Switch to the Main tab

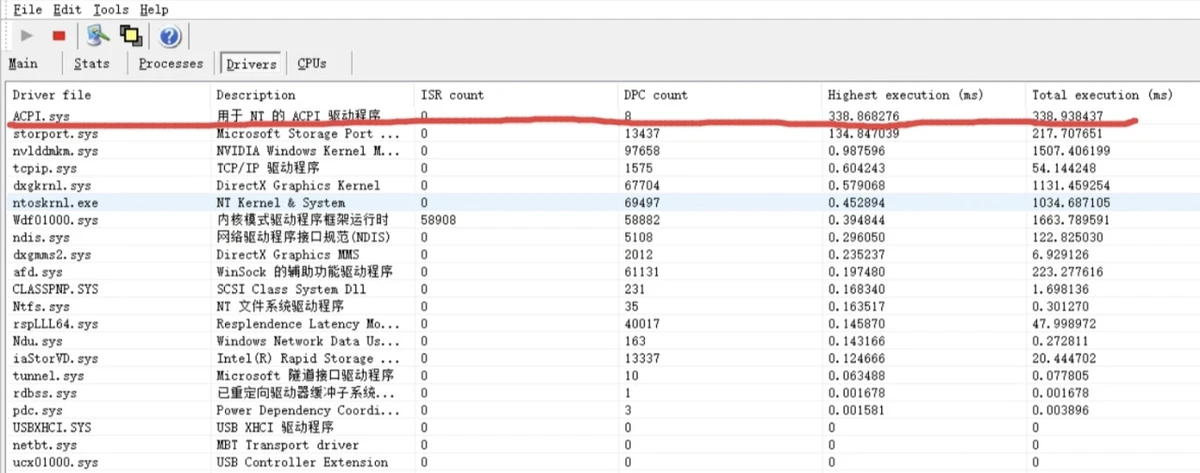[x=23, y=64]
